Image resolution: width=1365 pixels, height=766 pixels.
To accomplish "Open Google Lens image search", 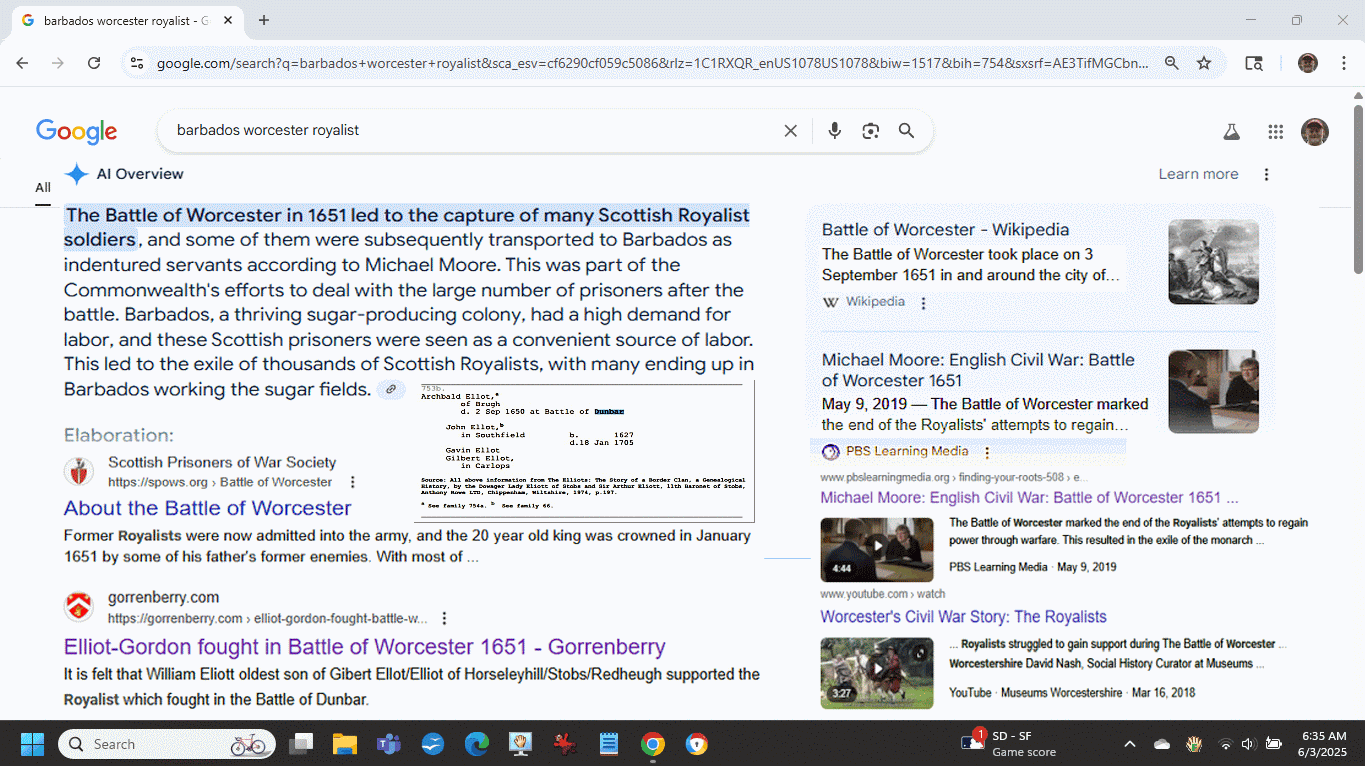I will tap(870, 131).
